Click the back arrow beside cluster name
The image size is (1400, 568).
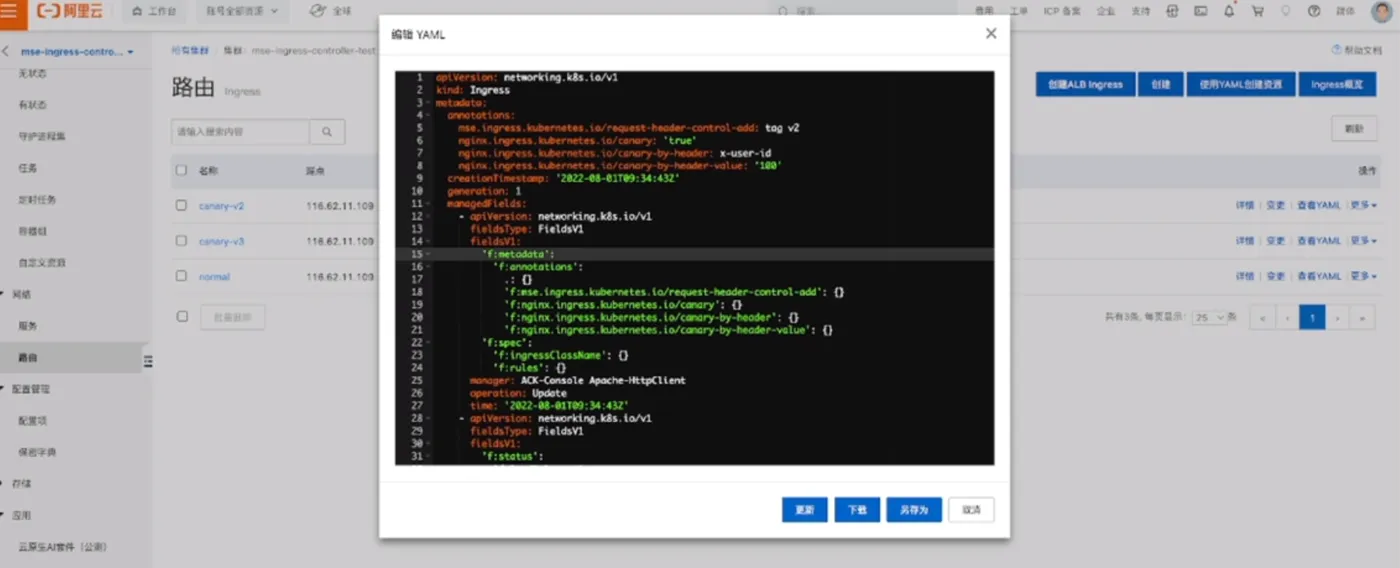[x=6, y=51]
